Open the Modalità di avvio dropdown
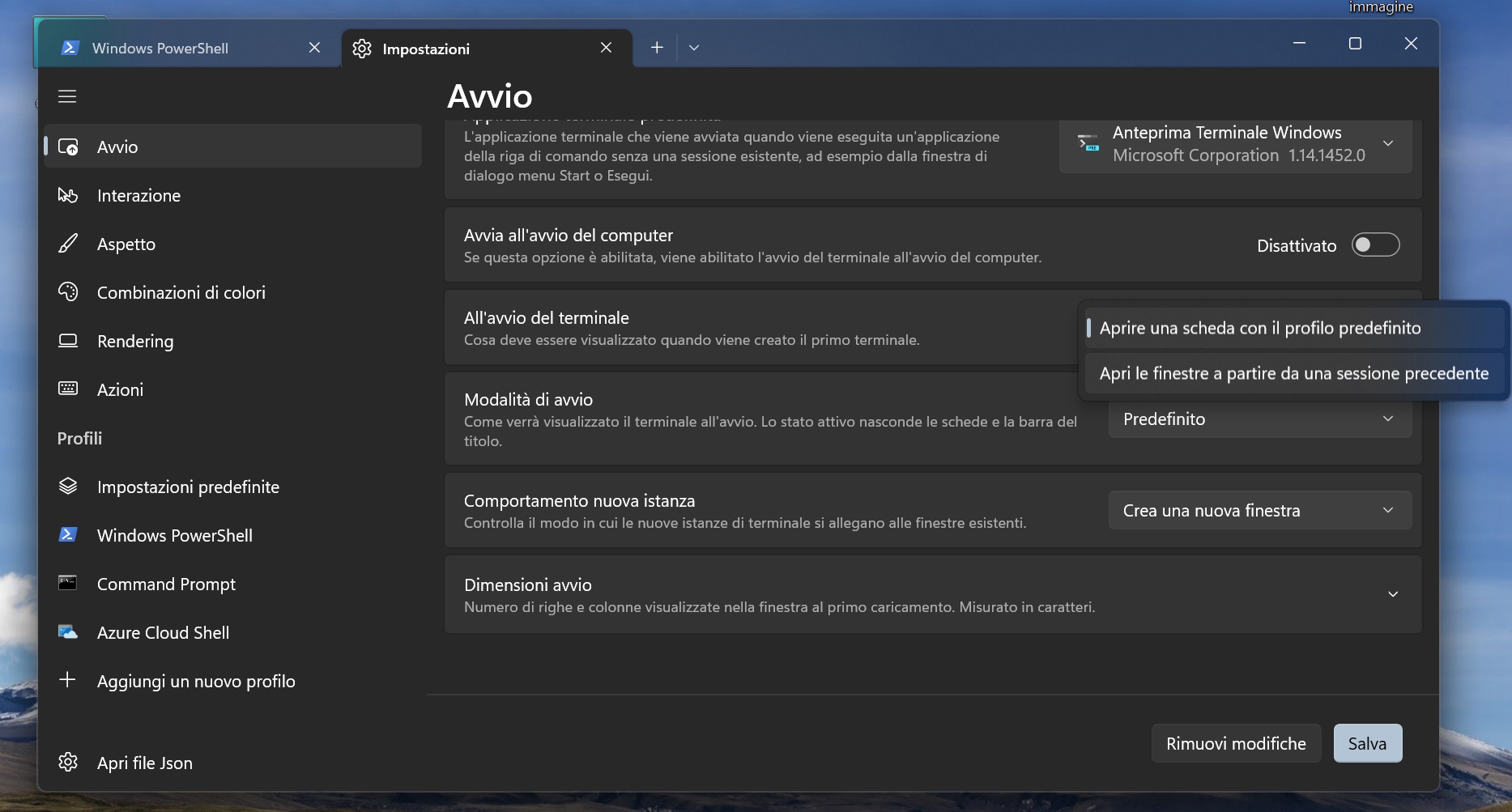The width and height of the screenshot is (1512, 812). point(1260,419)
